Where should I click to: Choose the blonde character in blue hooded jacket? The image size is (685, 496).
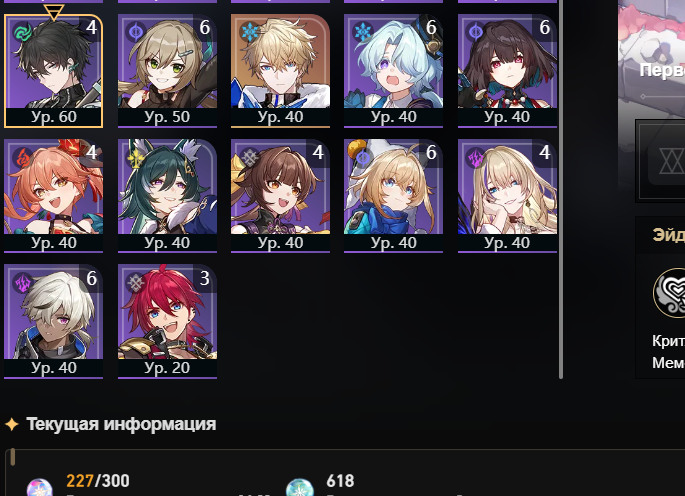tap(393, 196)
